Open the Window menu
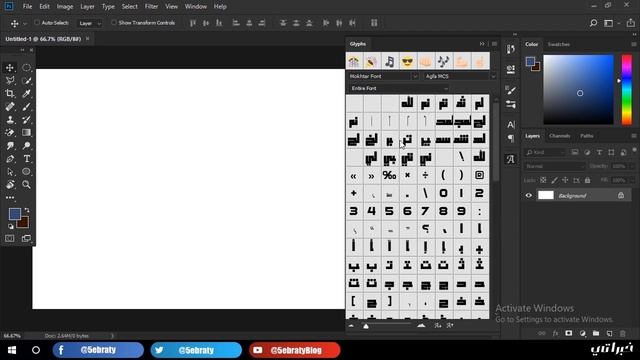Screen dimensions: 640x360 [196, 7]
